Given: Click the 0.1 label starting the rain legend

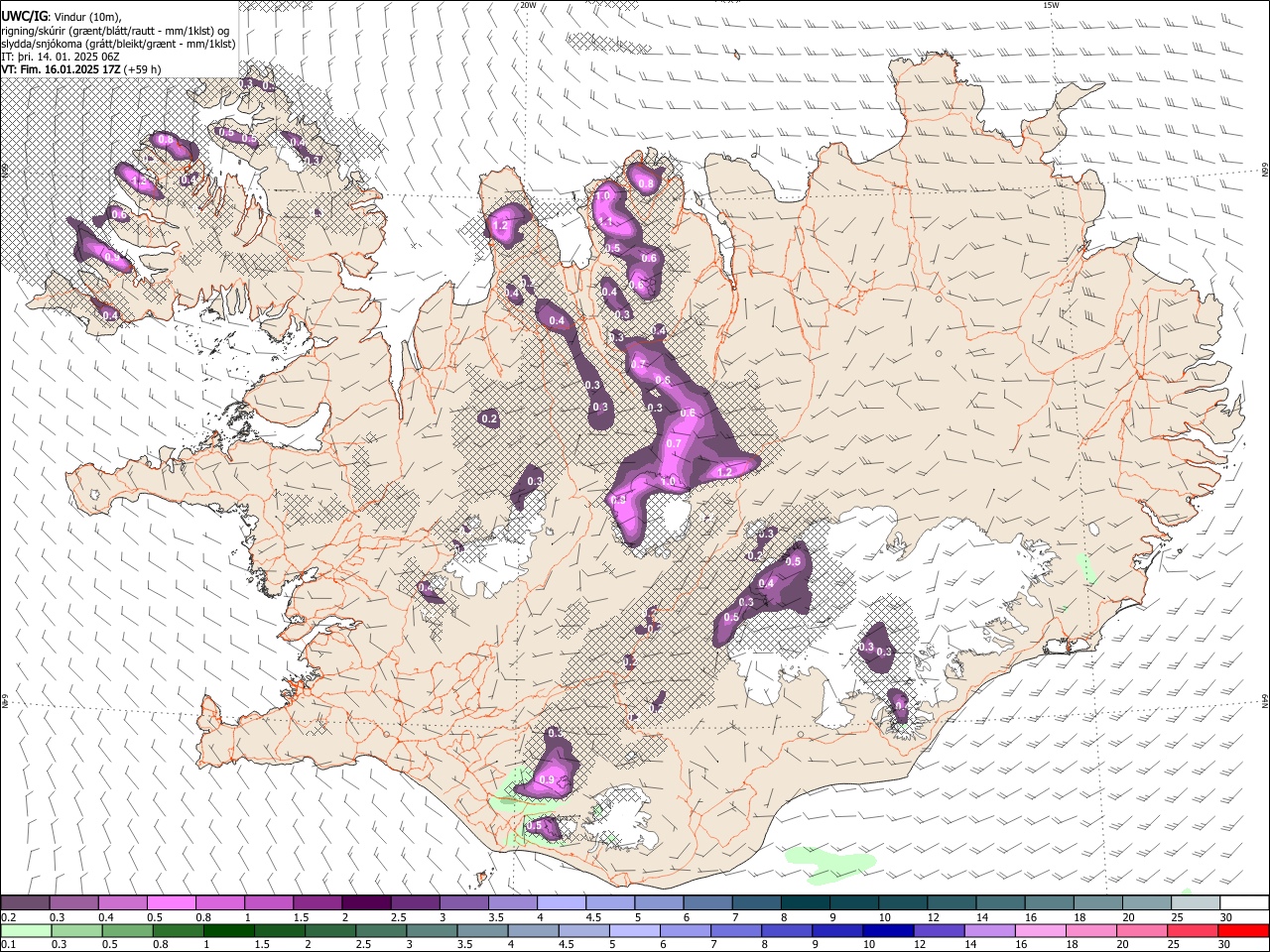Looking at the screenshot, I should [8, 945].
